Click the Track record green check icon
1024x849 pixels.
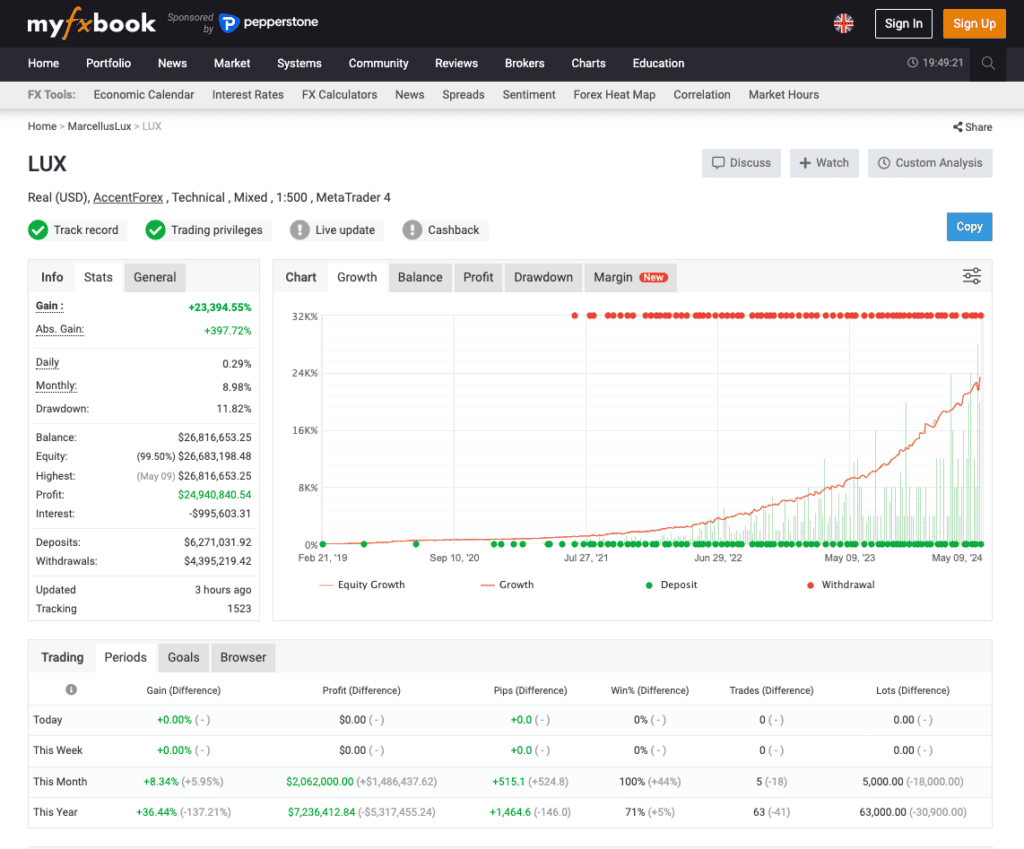click(38, 230)
